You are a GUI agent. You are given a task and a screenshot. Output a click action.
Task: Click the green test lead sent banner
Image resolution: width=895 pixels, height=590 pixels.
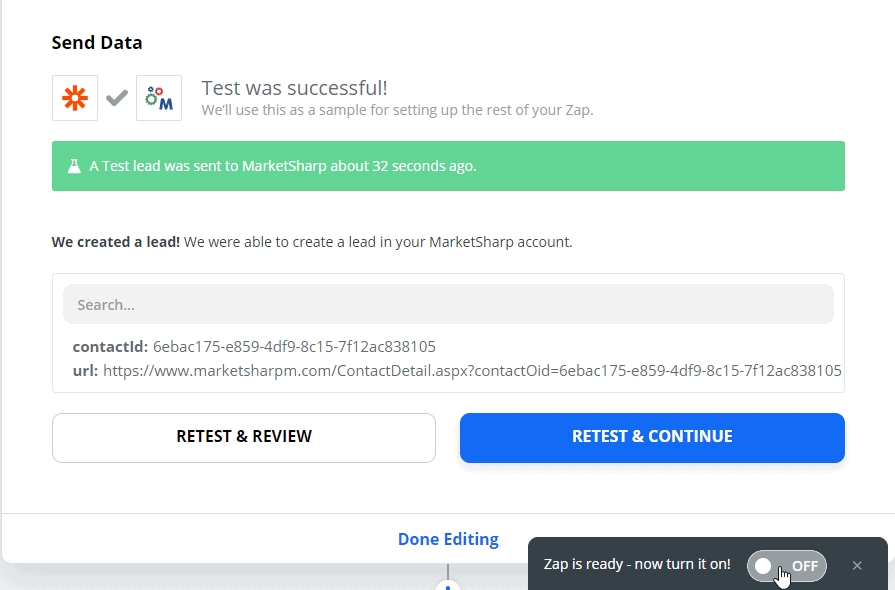448,166
